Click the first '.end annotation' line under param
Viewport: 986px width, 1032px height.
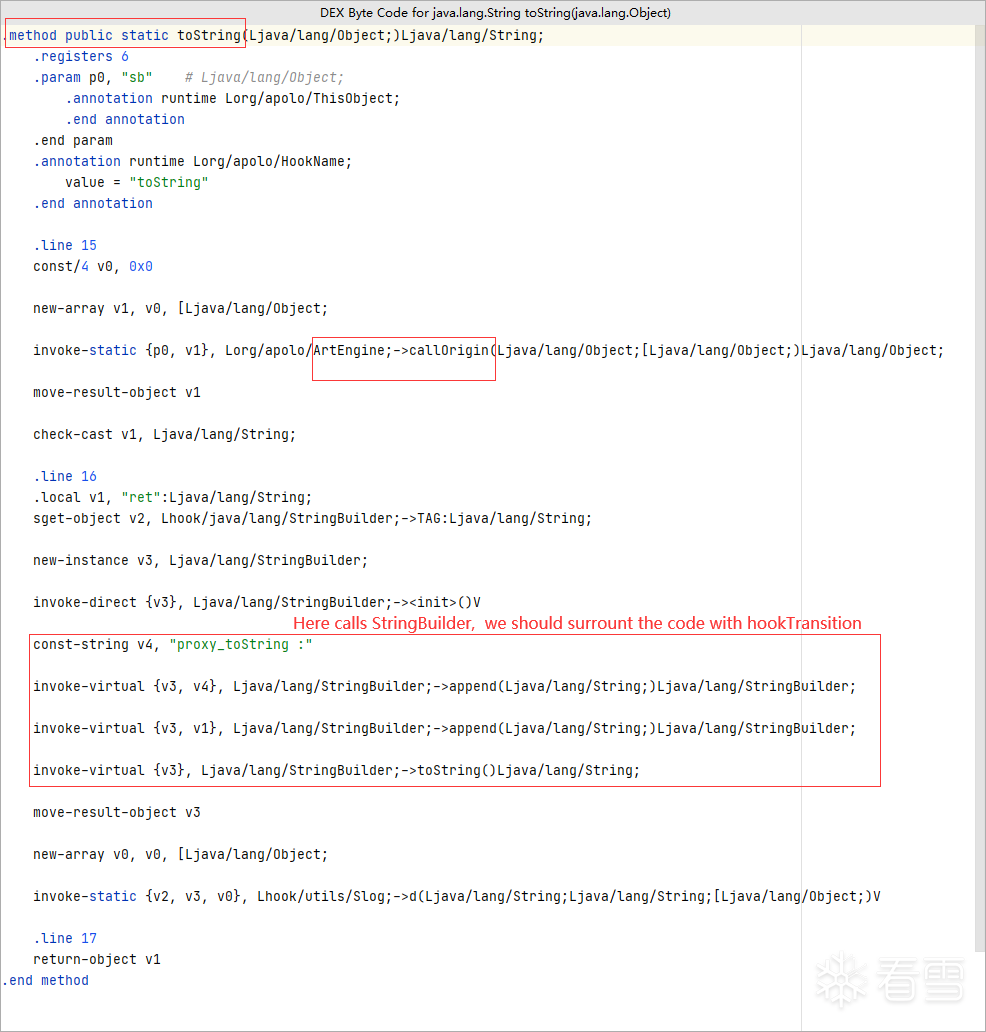tap(125, 120)
